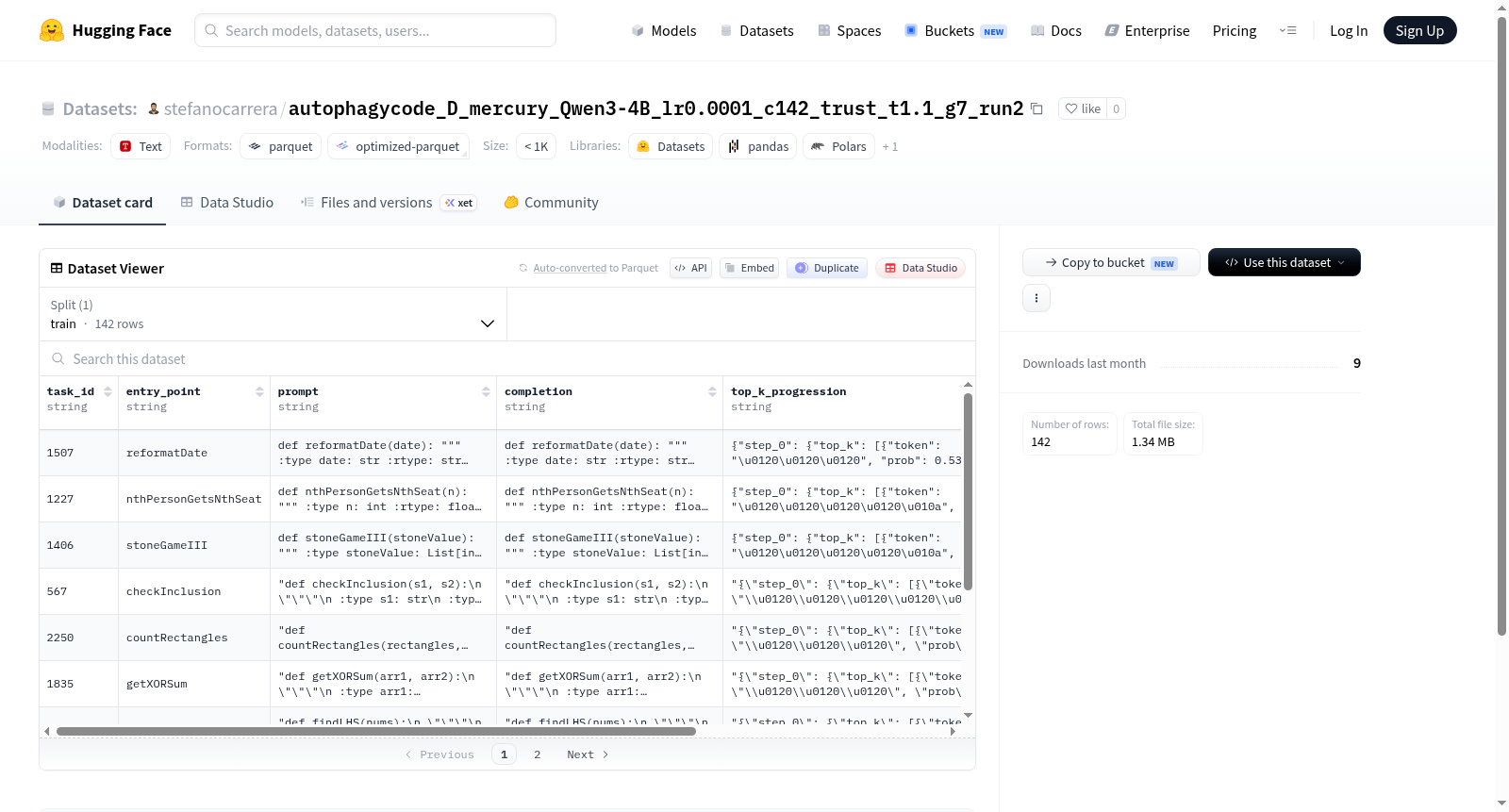Sort the prompt column
Screen dimensions: 1509x812
click(486, 391)
